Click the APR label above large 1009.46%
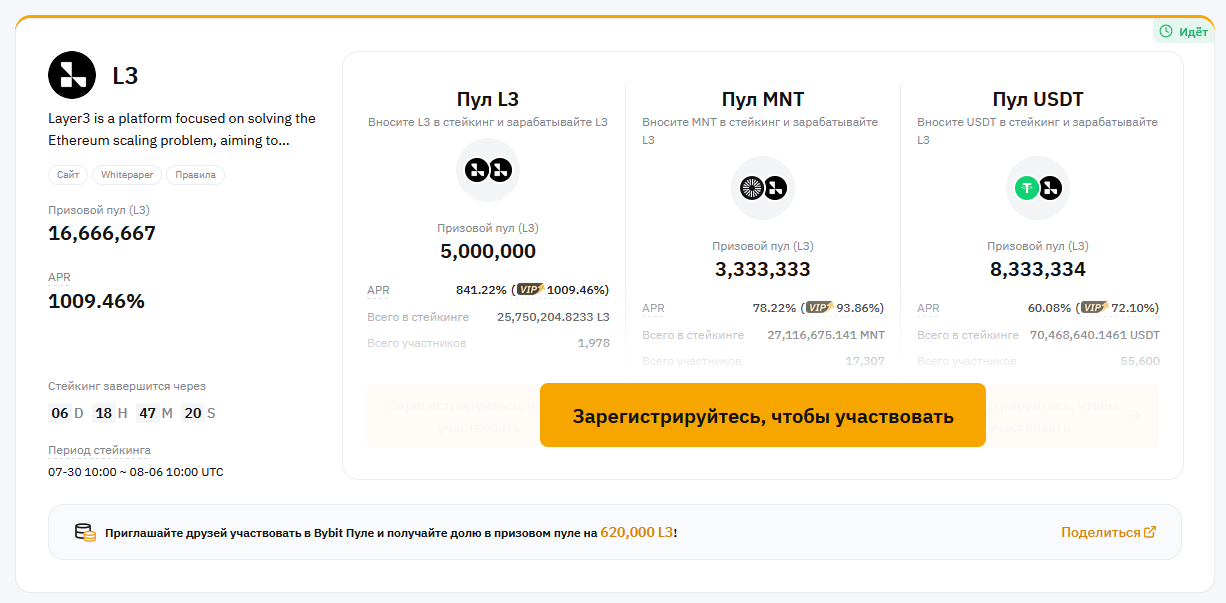The width and height of the screenshot is (1226, 603). click(59, 277)
